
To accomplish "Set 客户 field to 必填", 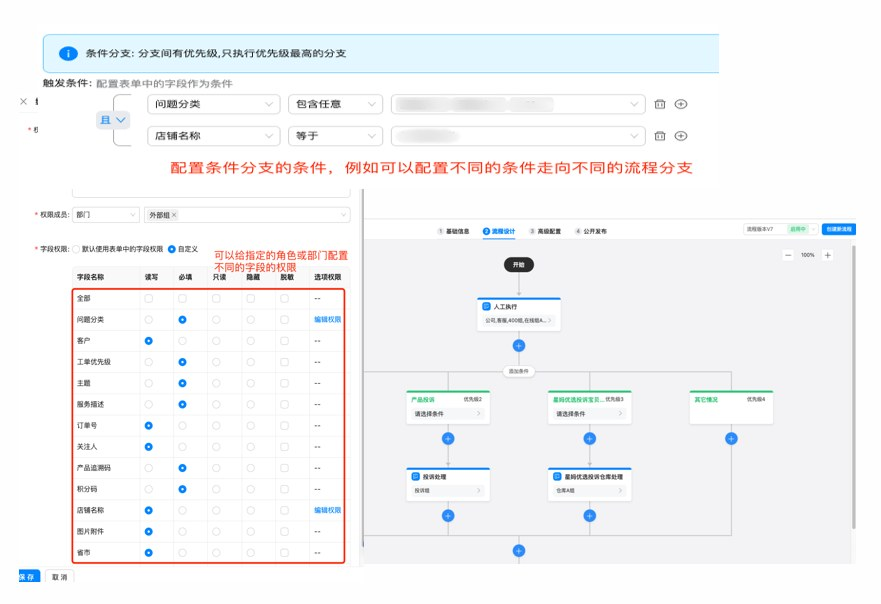I will (182, 341).
